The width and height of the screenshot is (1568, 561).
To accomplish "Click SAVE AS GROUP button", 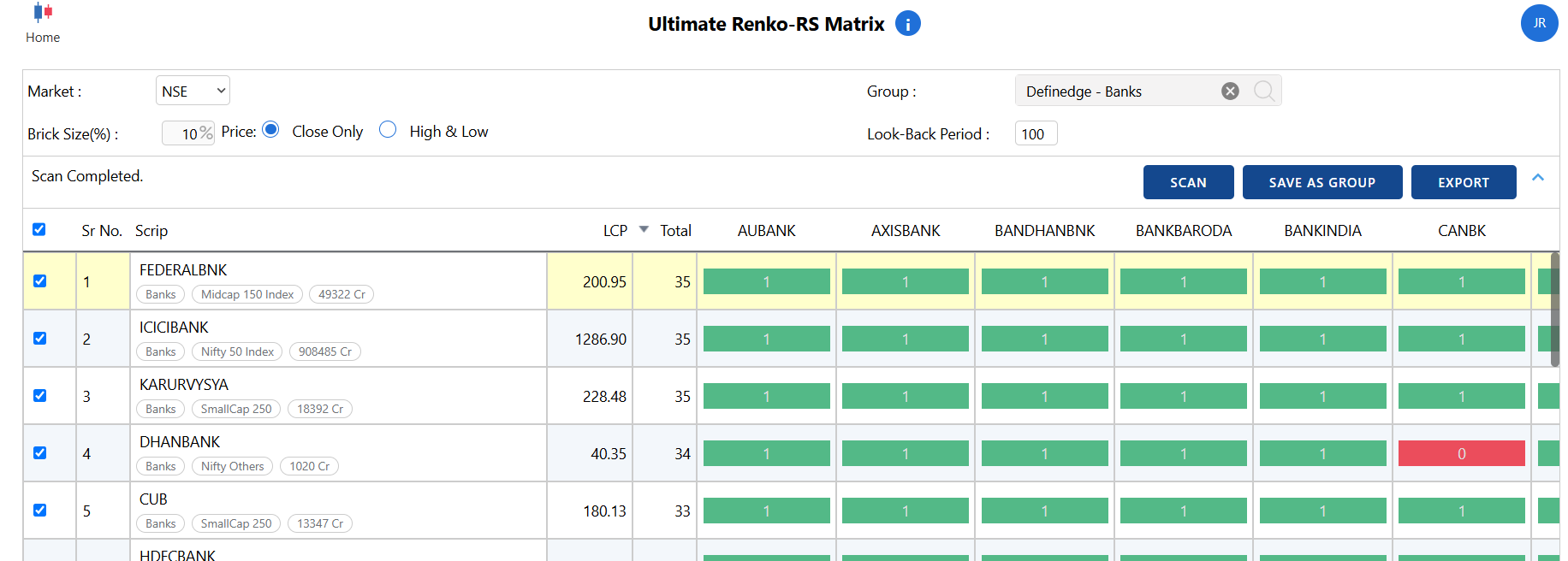I will coord(1322,182).
